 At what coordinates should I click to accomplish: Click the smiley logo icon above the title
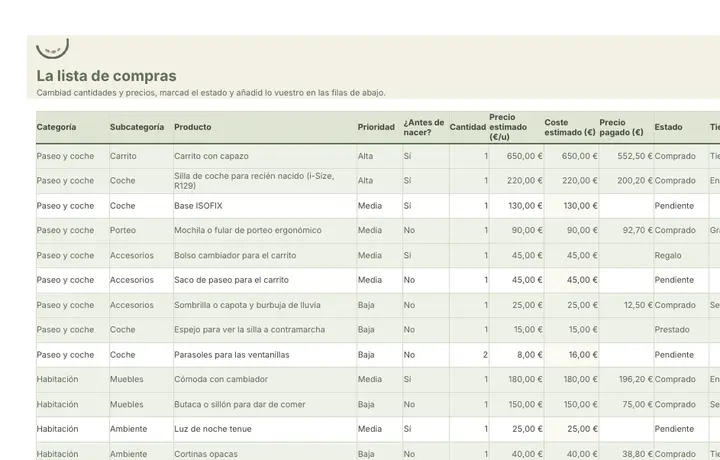point(53,48)
